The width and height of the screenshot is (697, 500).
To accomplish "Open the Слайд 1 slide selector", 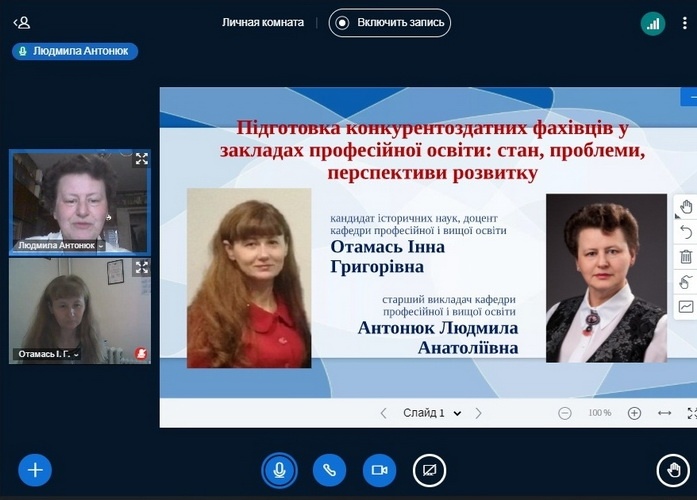I will point(432,413).
